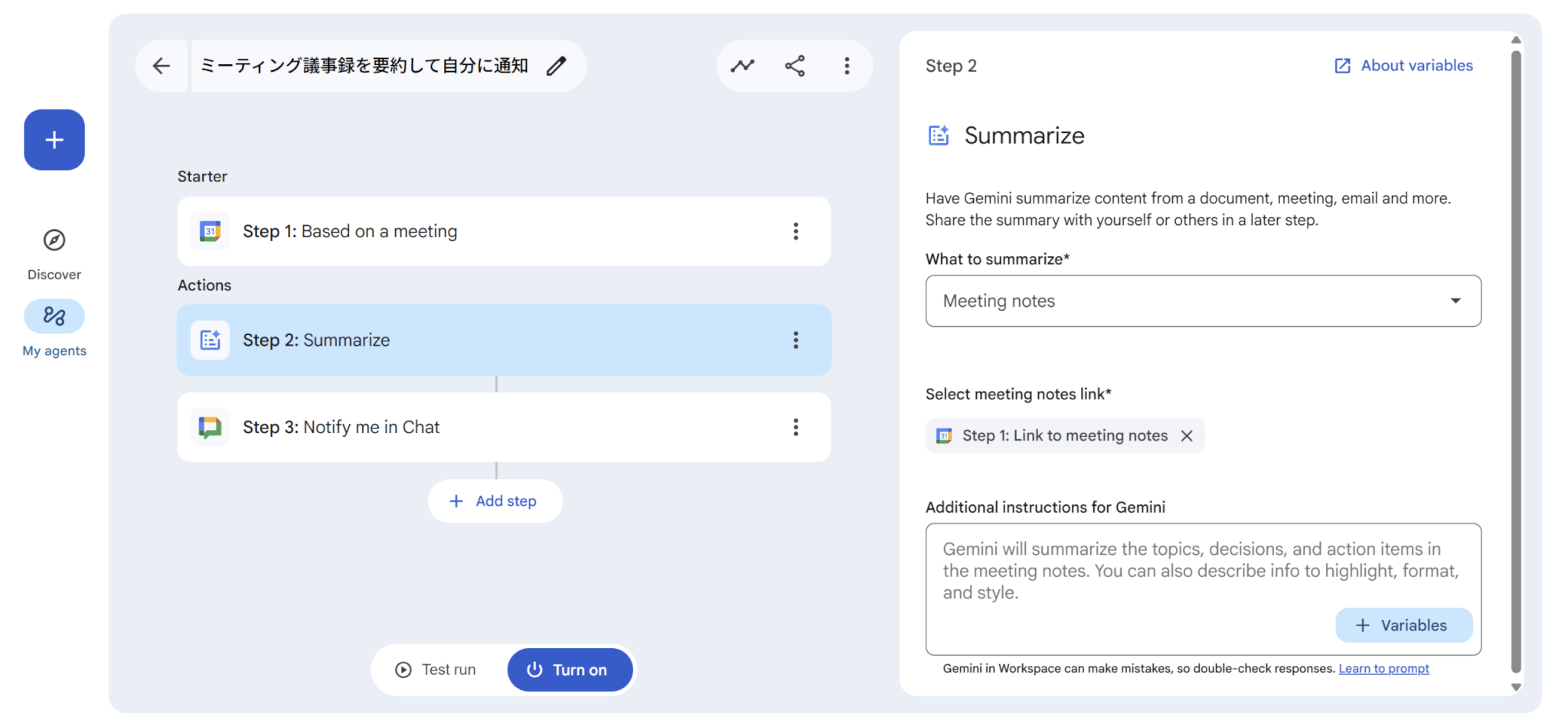Click the Add step button
The height and width of the screenshot is (727, 1568).
click(495, 501)
